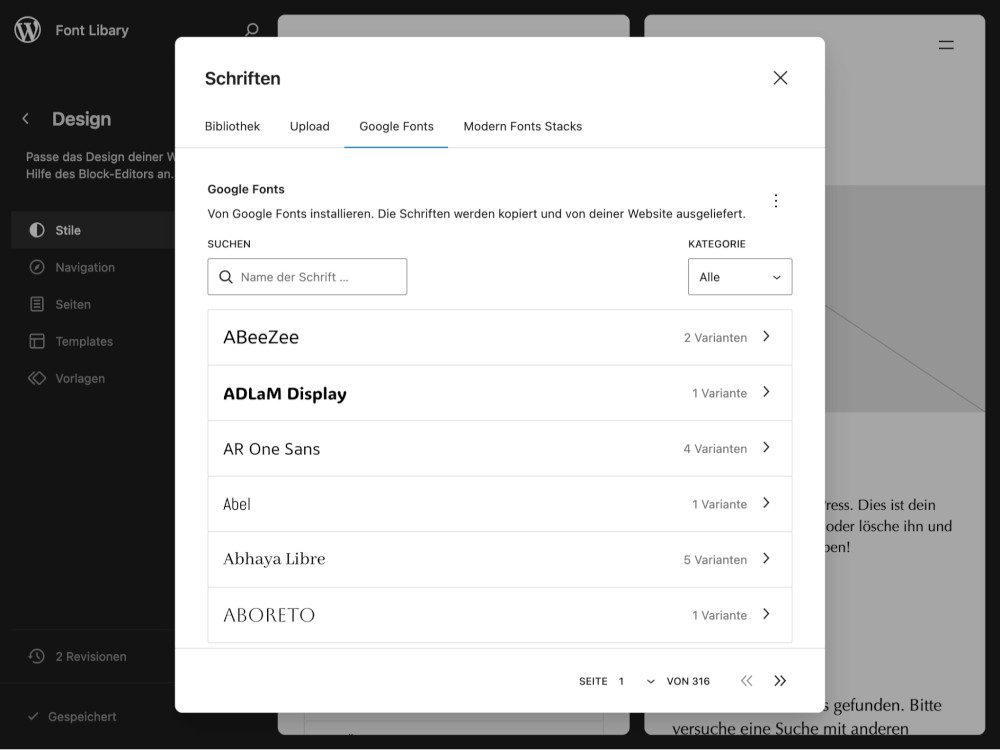Open the Google Fonts three-dot options menu

775,200
